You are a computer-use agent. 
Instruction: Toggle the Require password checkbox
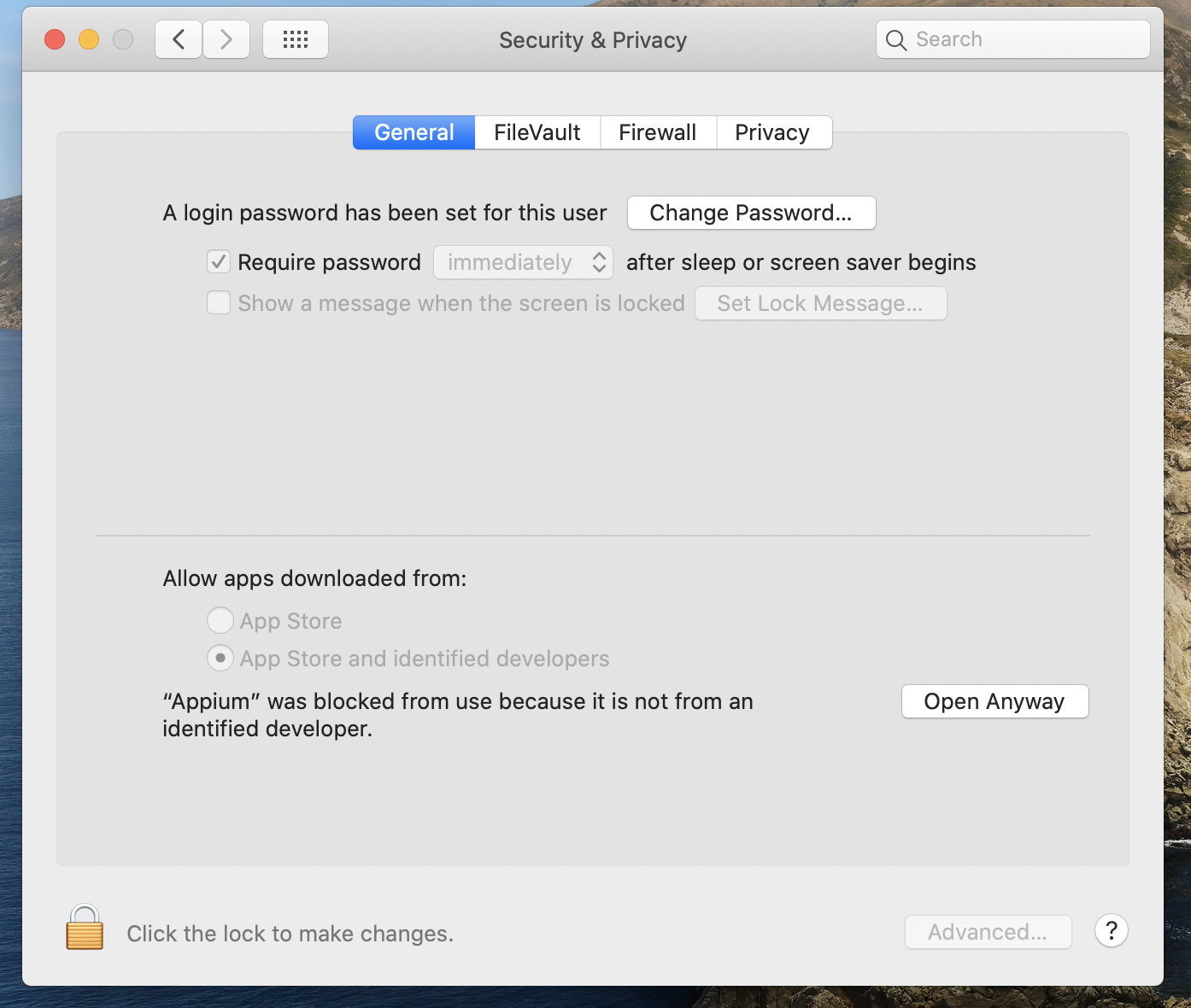coord(219,261)
